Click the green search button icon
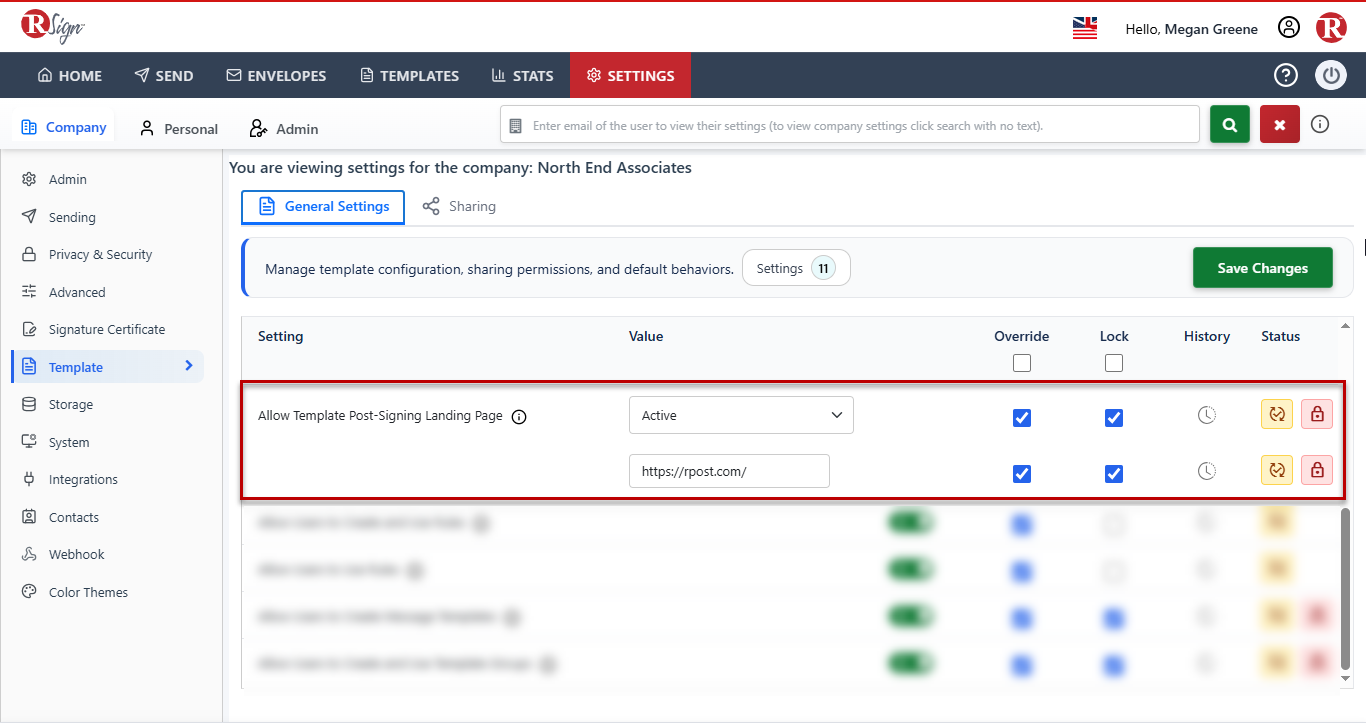This screenshot has width=1366, height=728. (1230, 125)
